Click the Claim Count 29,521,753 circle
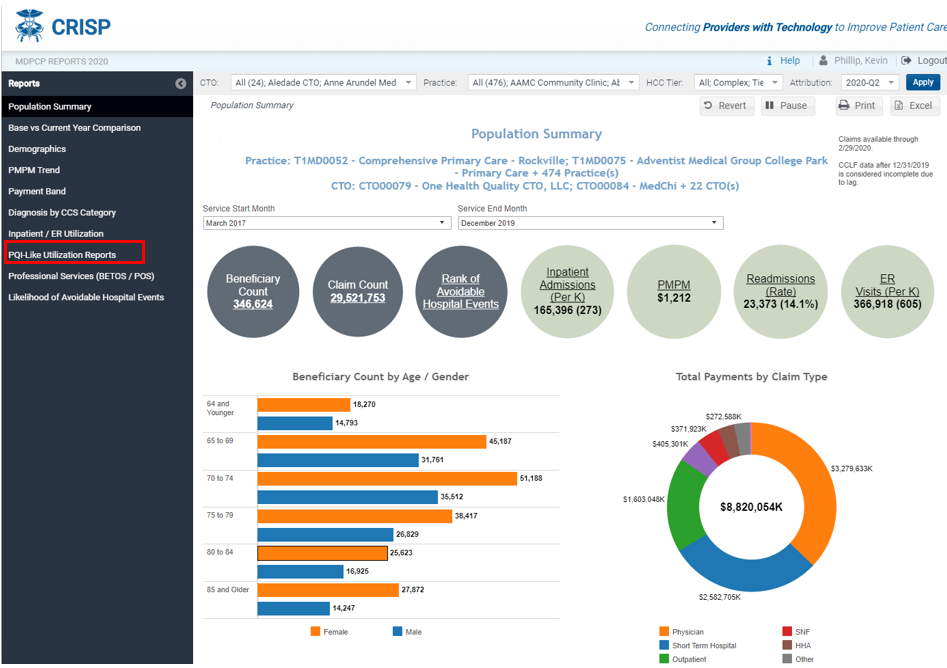The height and width of the screenshot is (668, 947). coord(358,292)
